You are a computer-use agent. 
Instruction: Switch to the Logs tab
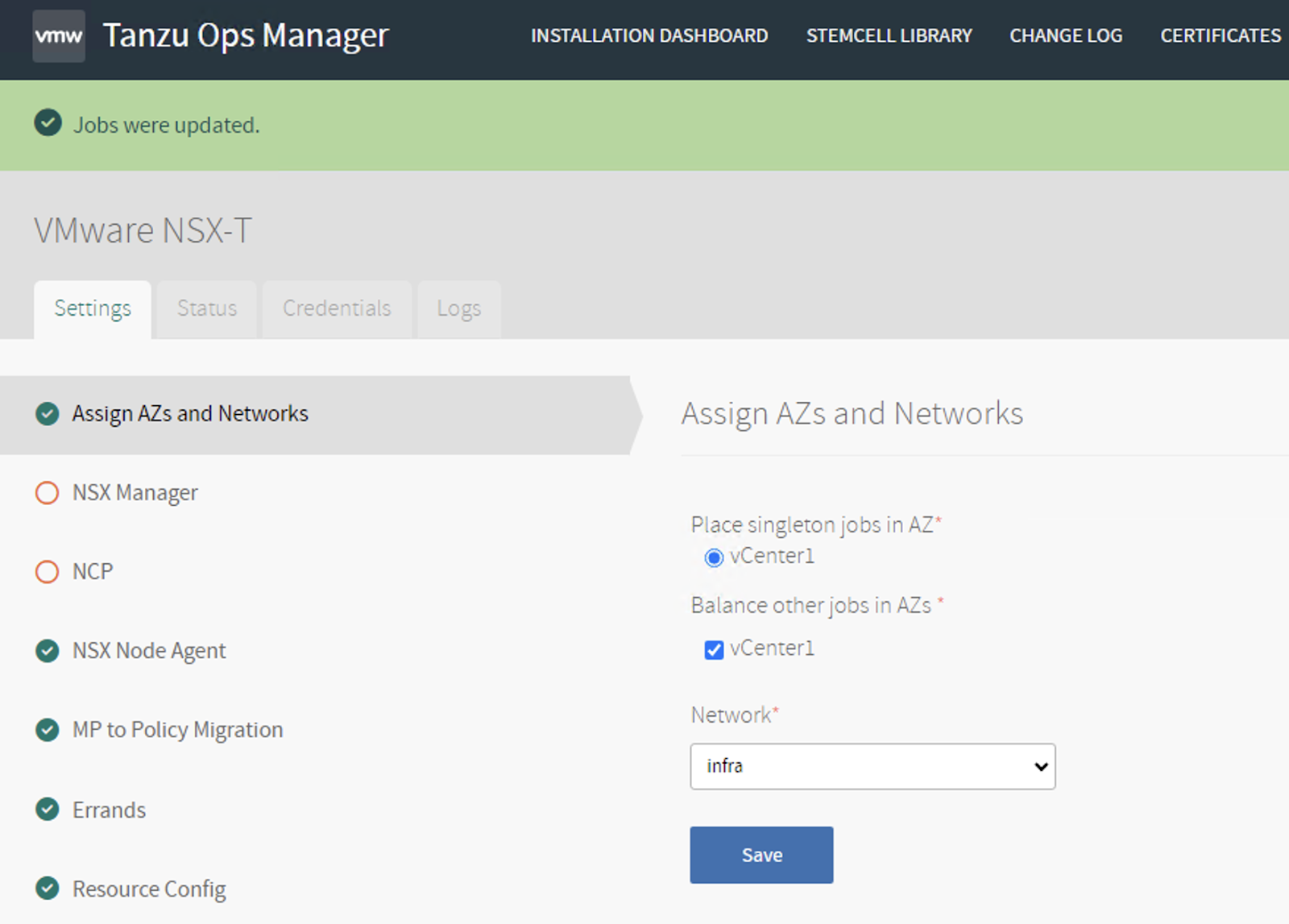click(459, 309)
